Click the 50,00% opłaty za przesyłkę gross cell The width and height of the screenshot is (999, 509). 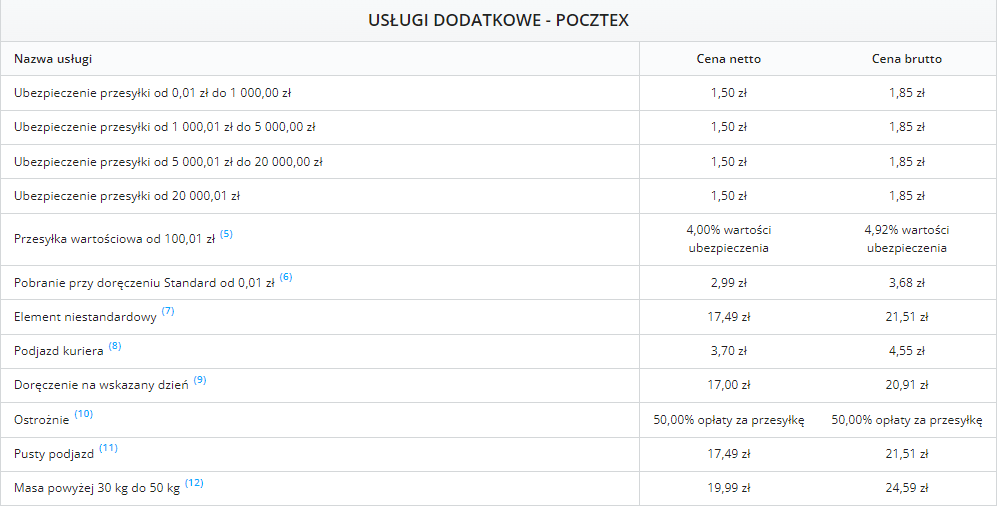tap(906, 420)
